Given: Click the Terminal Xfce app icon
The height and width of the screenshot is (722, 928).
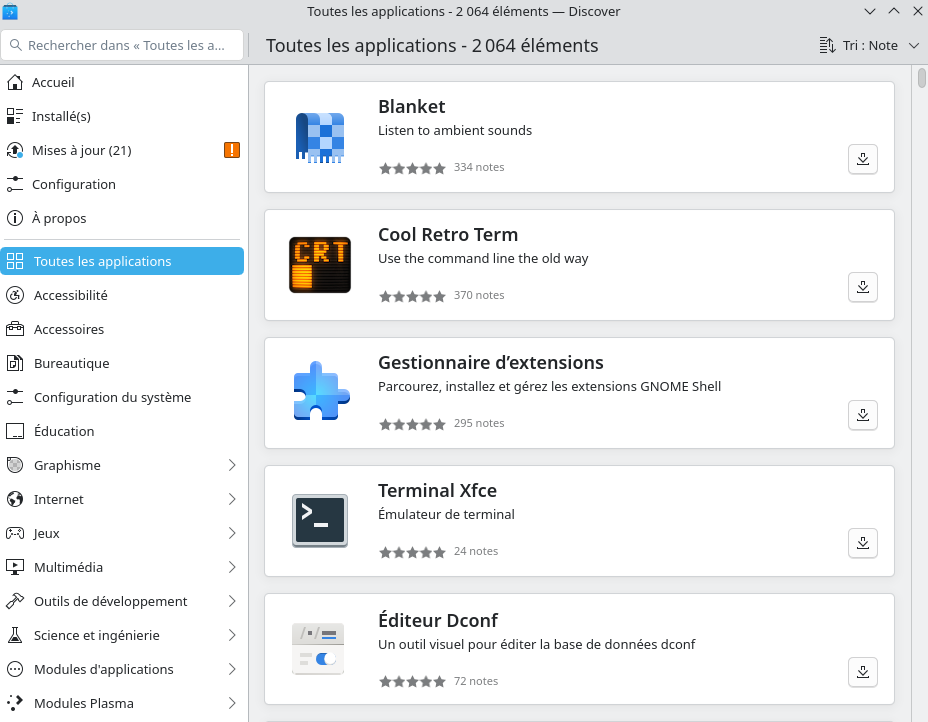Looking at the screenshot, I should pos(320,521).
